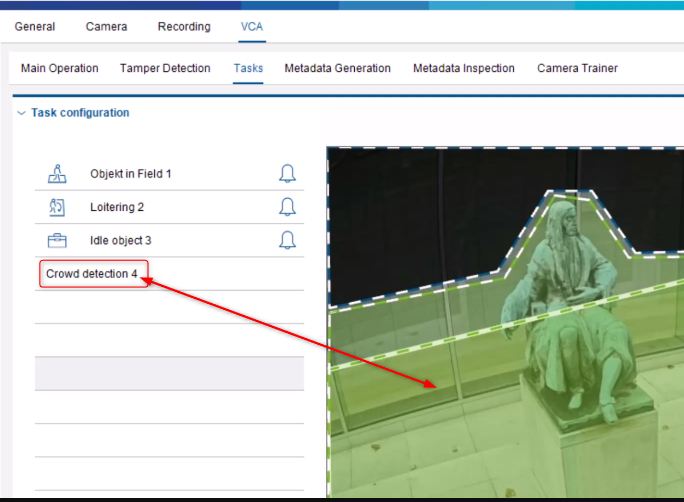Click the Loitering task type icon
The height and width of the screenshot is (502, 684).
click(x=57, y=207)
